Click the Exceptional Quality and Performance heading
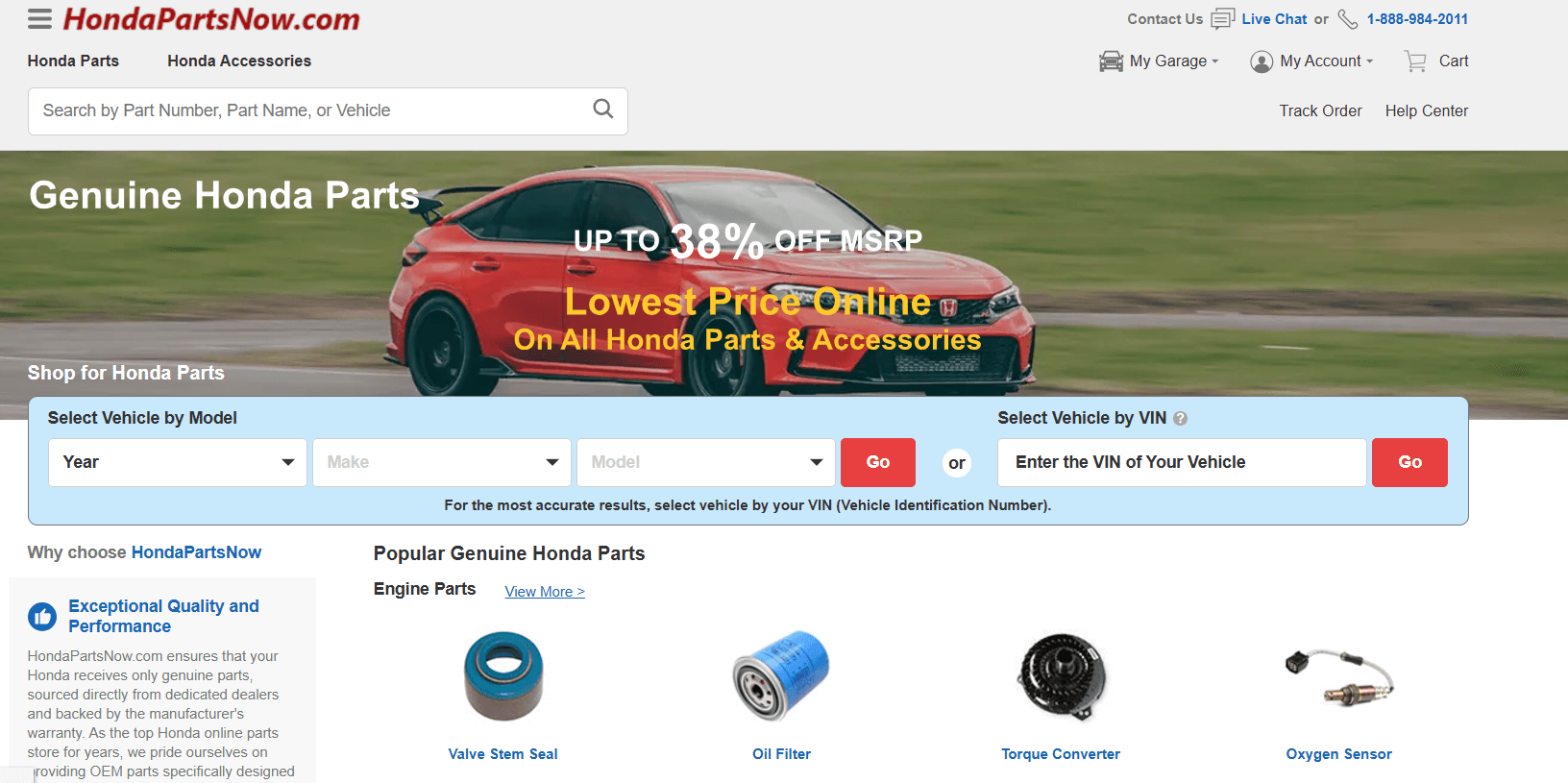The width and height of the screenshot is (1568, 783). tap(163, 616)
